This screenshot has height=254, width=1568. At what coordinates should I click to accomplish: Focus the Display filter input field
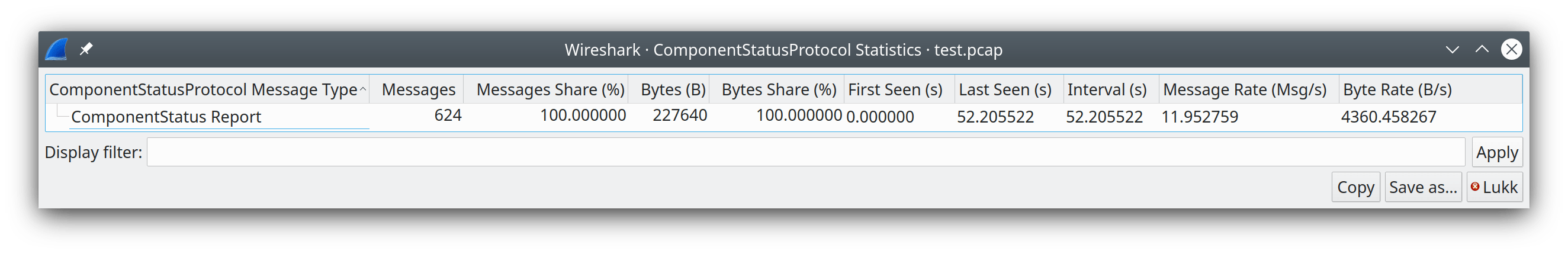tap(805, 152)
